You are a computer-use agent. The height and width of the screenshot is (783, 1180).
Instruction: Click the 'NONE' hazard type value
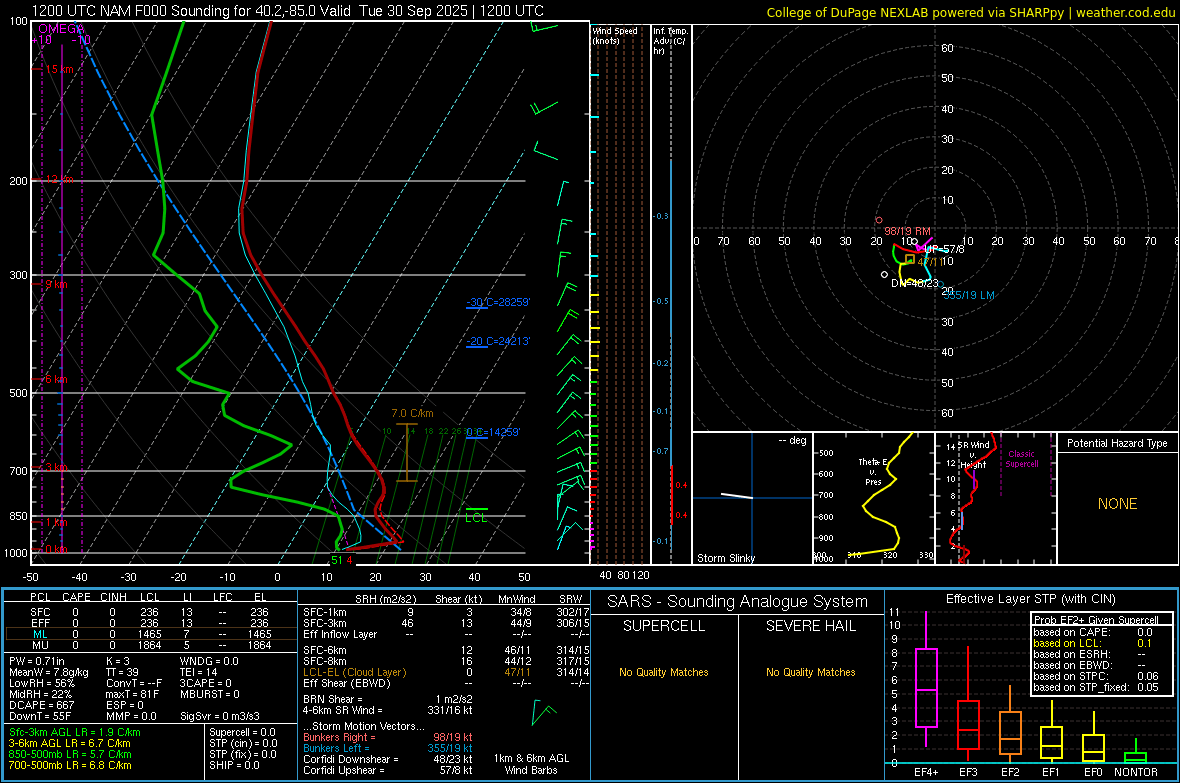point(1117,504)
